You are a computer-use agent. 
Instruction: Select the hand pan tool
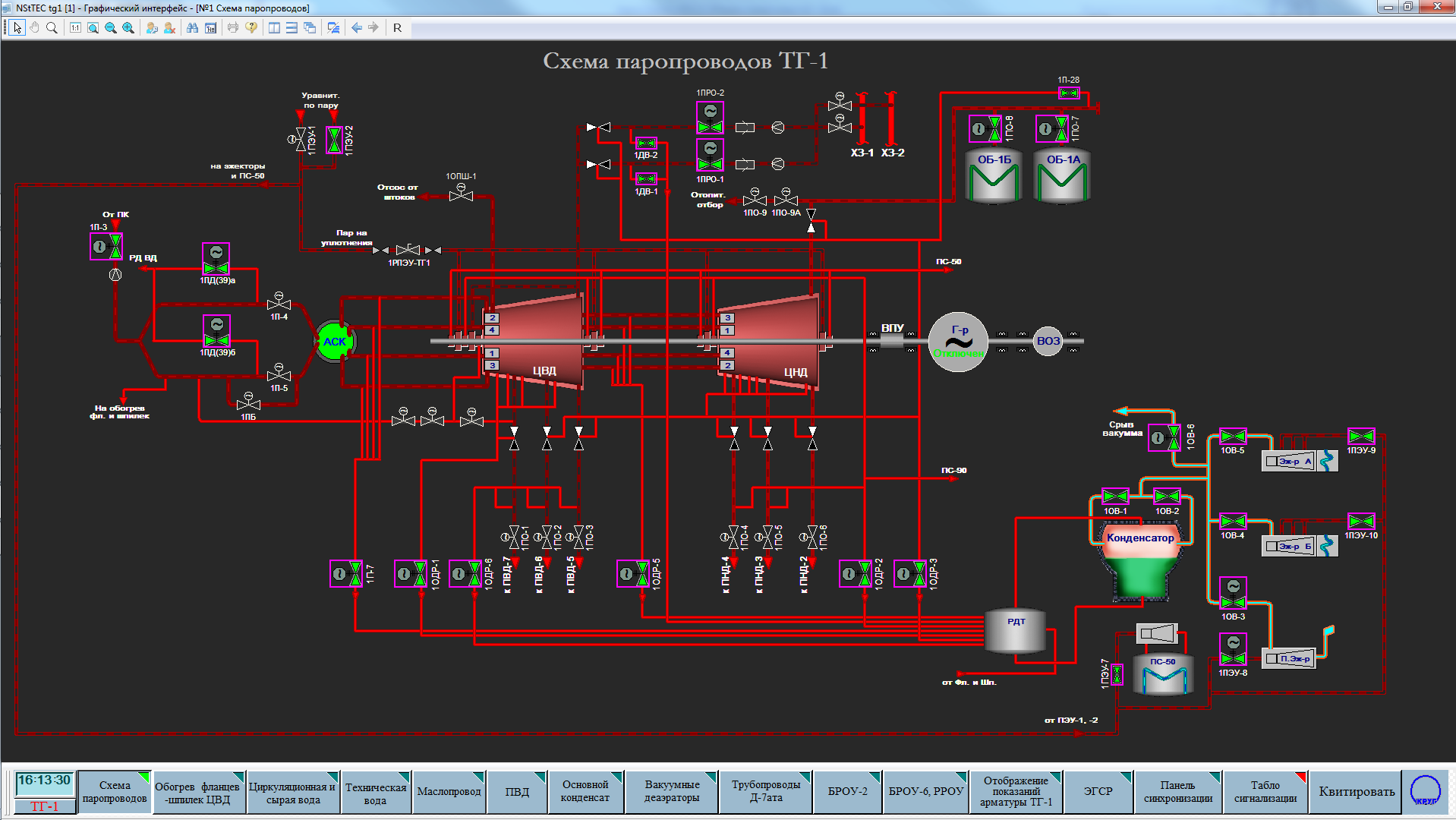[34, 28]
